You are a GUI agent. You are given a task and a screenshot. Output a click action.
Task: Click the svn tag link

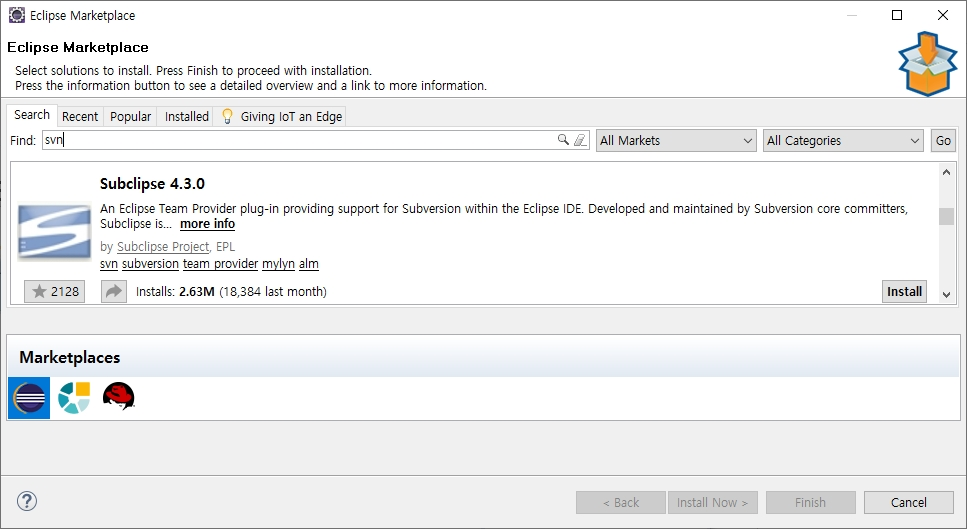(x=109, y=264)
